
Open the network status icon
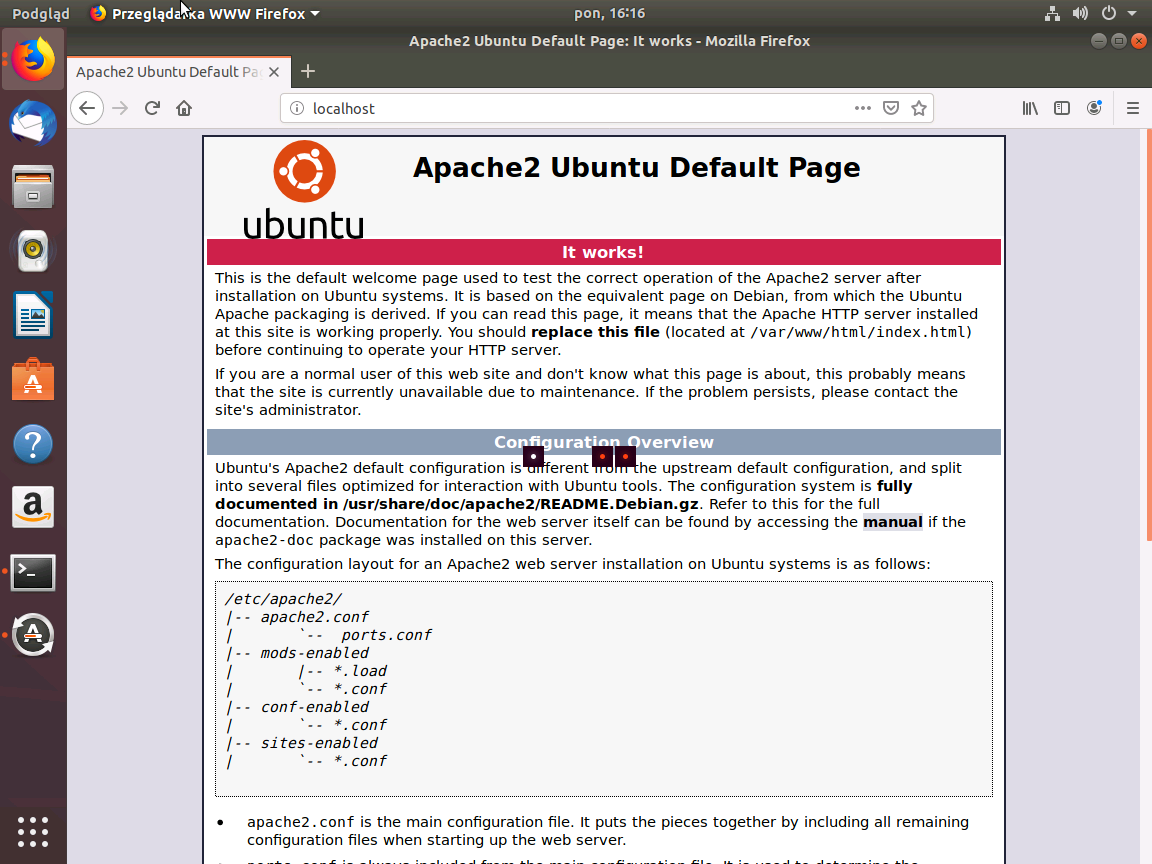pyautogui.click(x=1052, y=13)
